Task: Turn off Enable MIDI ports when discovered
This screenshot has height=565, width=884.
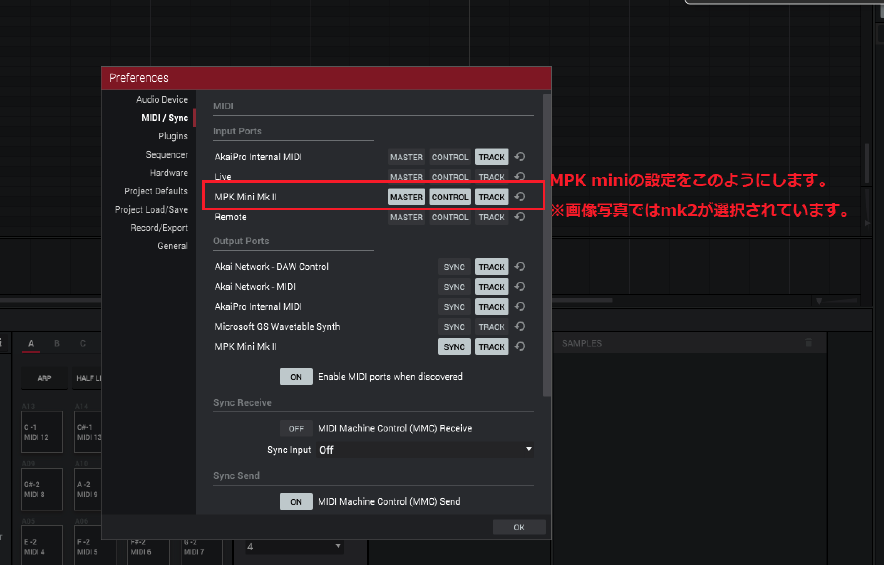Action: (296, 377)
